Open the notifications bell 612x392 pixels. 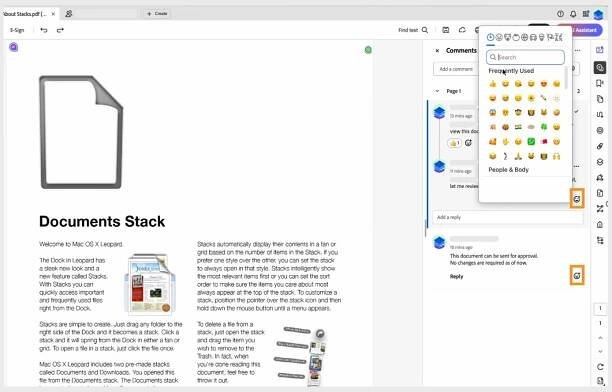[x=573, y=14]
